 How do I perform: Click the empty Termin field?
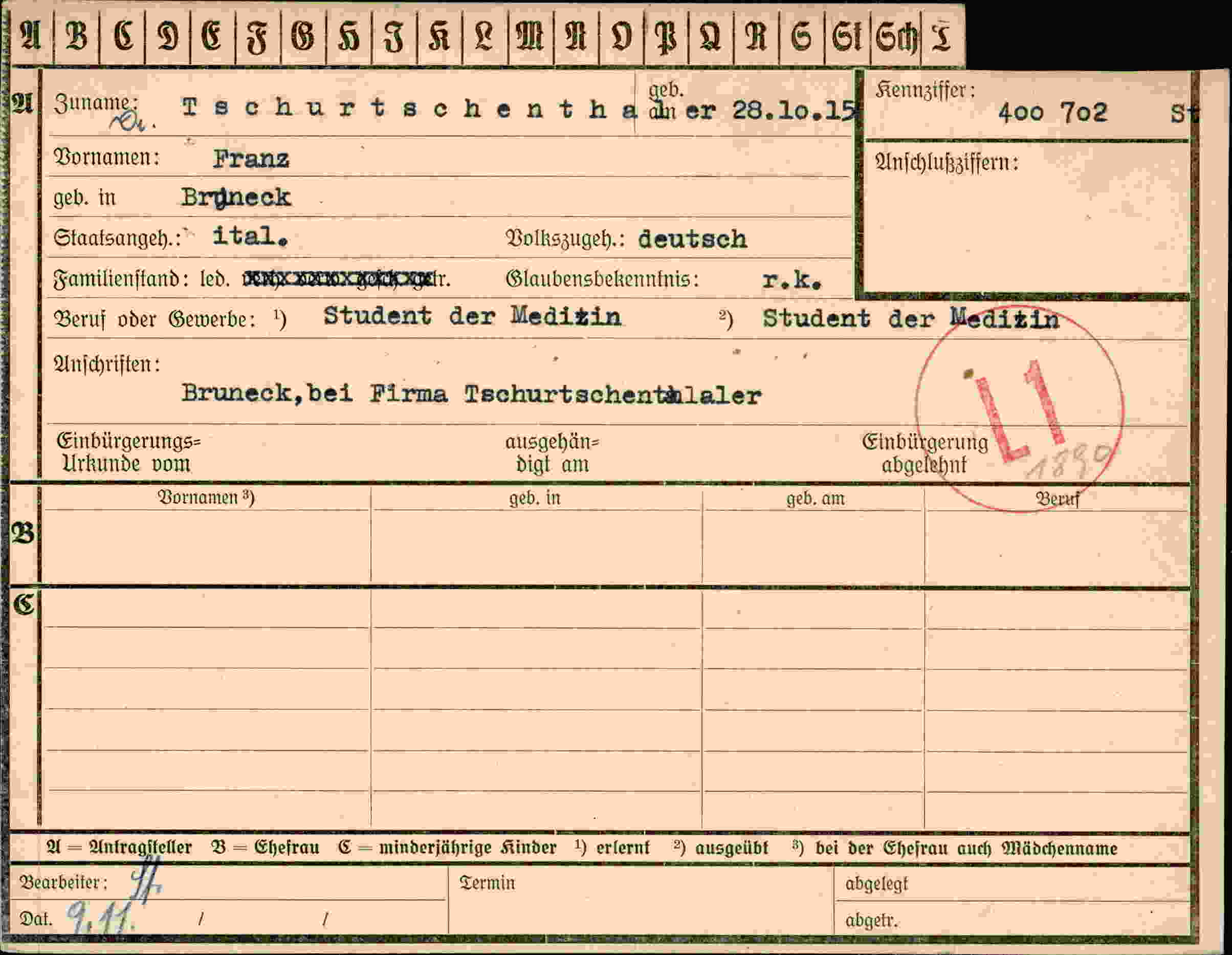pyautogui.click(x=641, y=901)
